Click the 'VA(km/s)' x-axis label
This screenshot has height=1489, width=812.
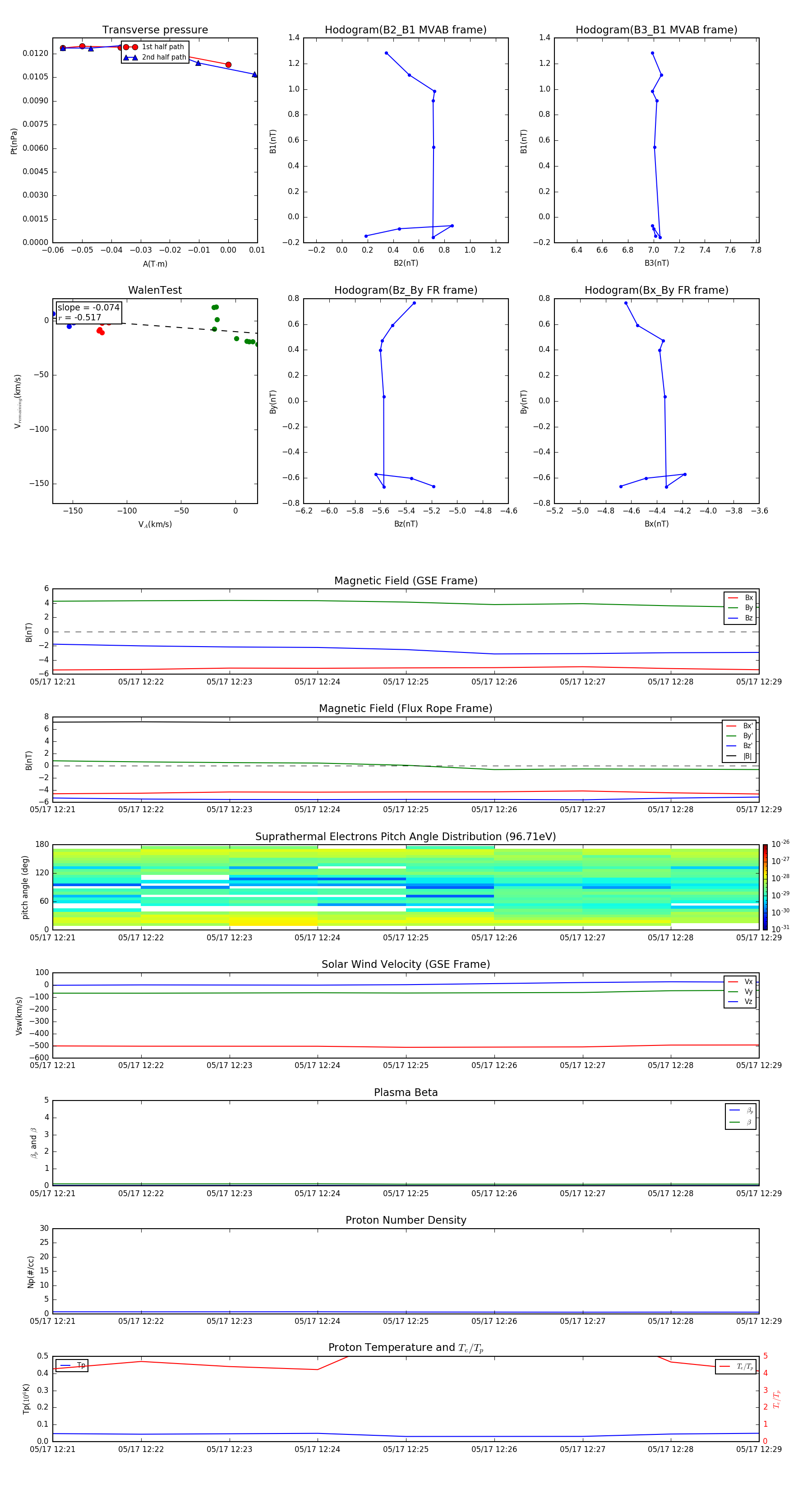click(x=155, y=524)
